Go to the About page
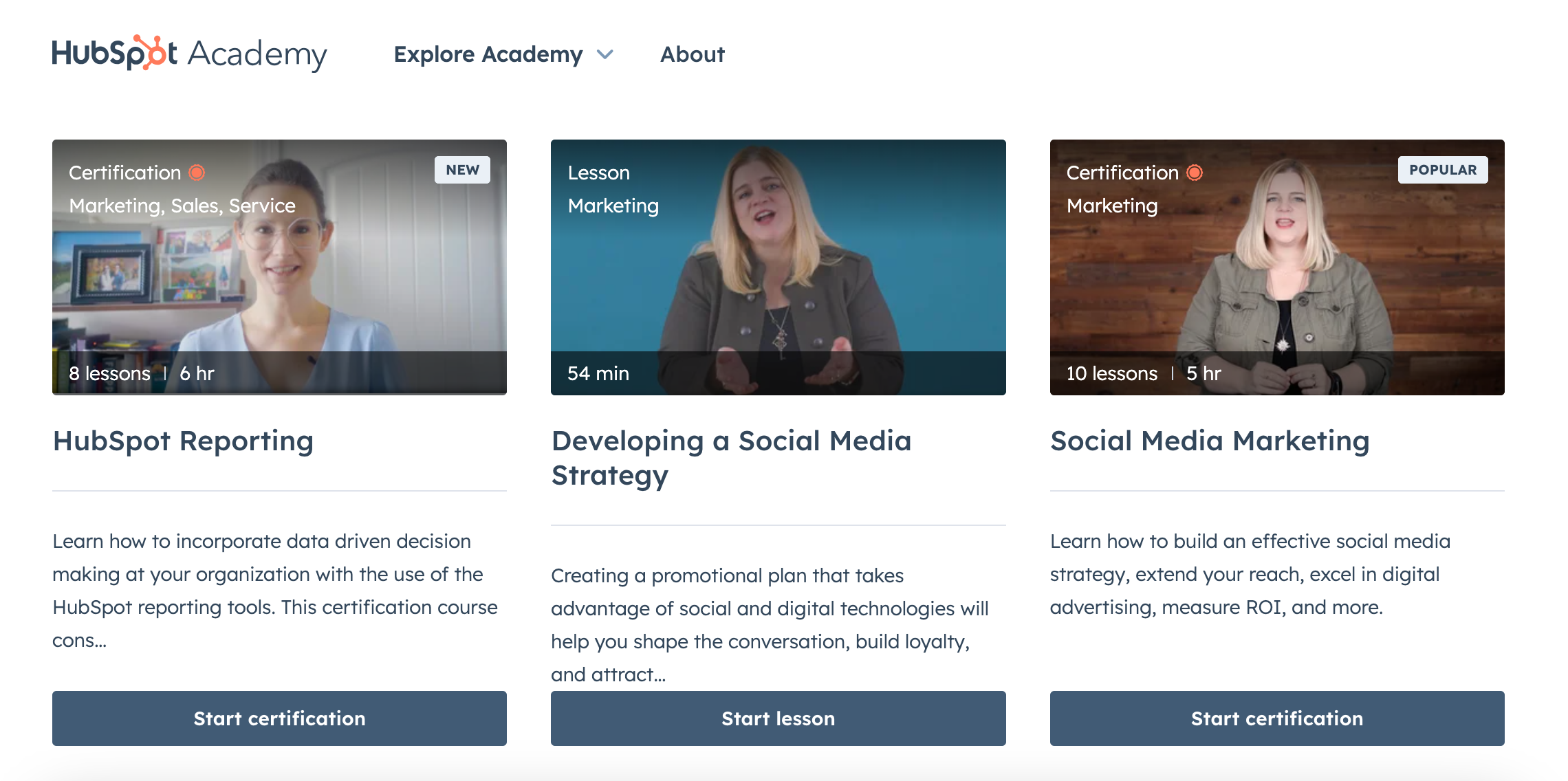This screenshot has width=1568, height=781. (x=692, y=54)
